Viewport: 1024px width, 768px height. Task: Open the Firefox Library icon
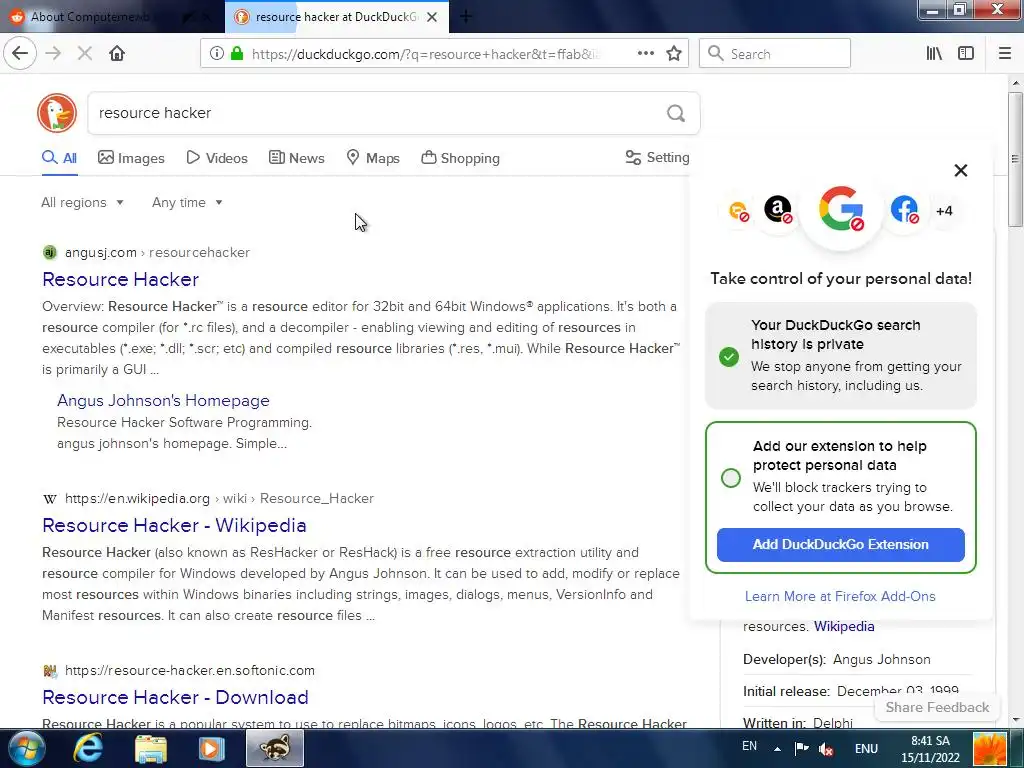[x=934, y=54]
